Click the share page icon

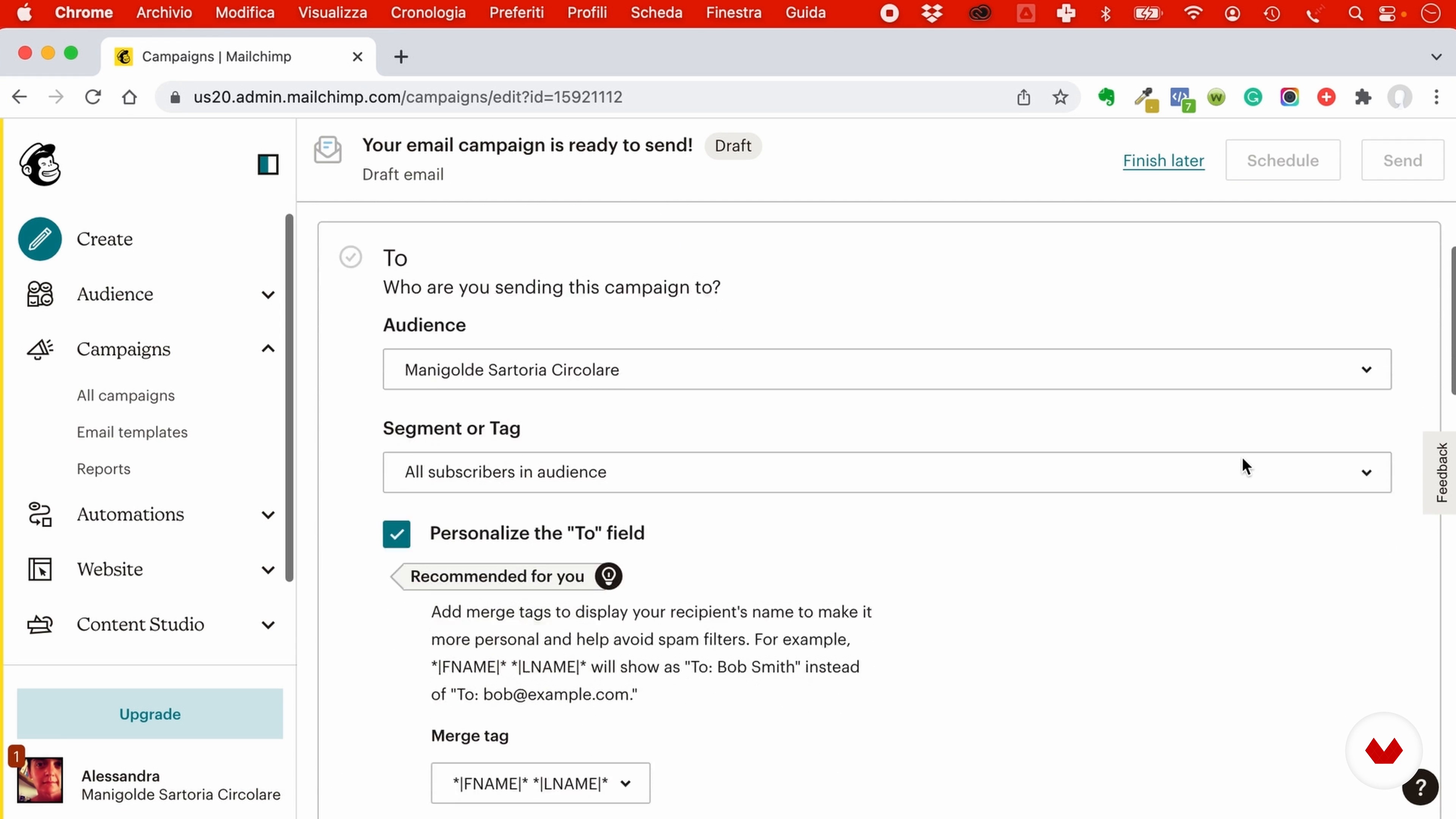(1024, 97)
